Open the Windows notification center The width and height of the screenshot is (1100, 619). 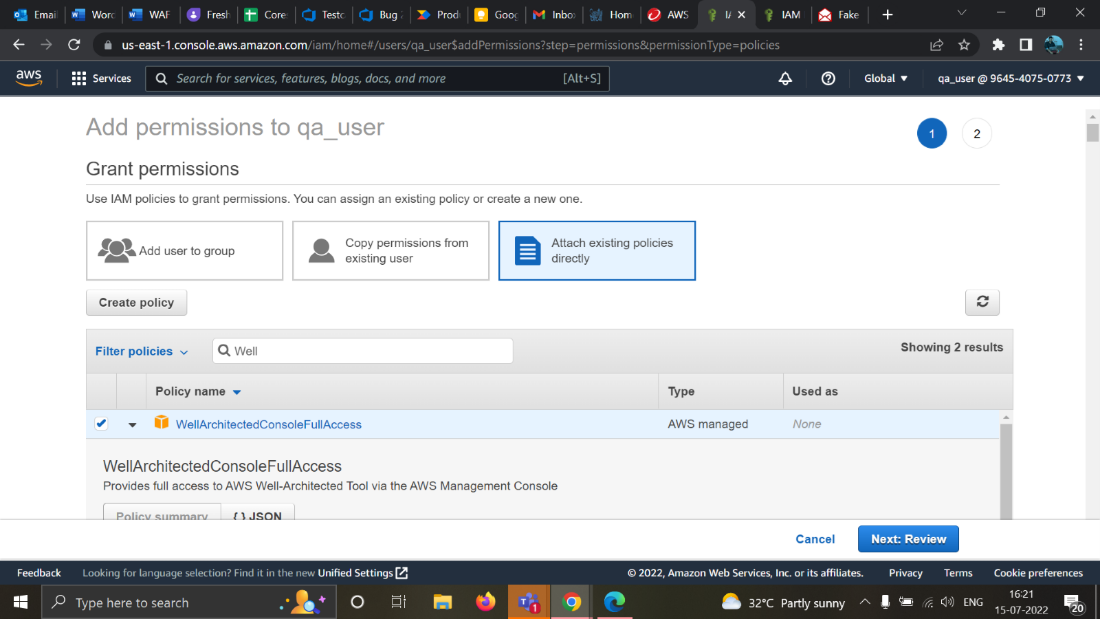1074,603
